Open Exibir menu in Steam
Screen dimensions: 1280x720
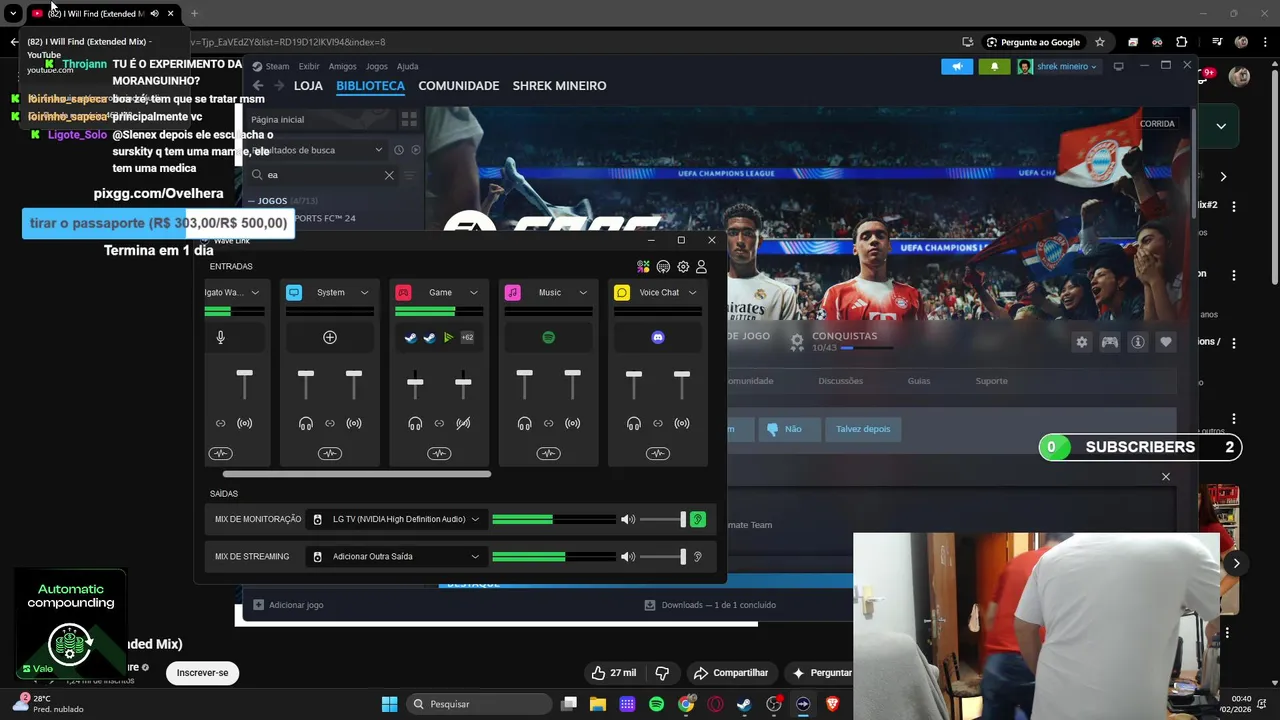click(x=309, y=67)
